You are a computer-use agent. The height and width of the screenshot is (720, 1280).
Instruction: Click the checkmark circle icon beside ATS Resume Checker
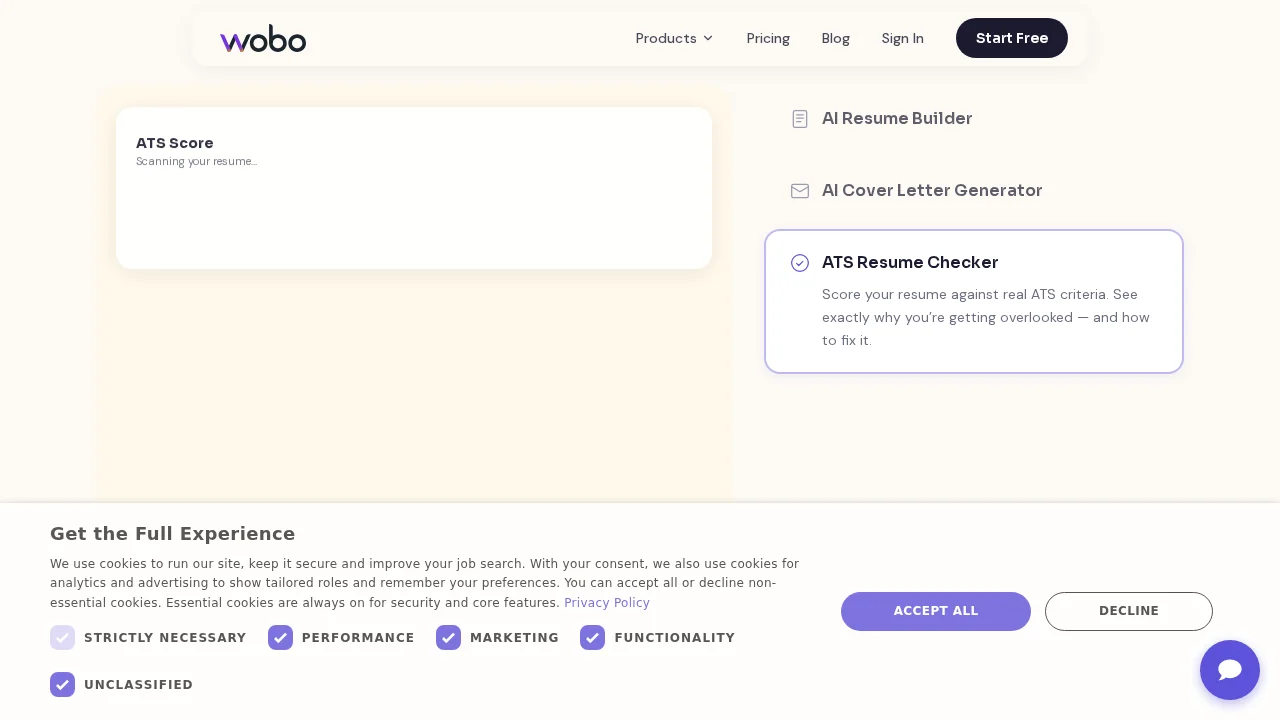[x=800, y=263]
